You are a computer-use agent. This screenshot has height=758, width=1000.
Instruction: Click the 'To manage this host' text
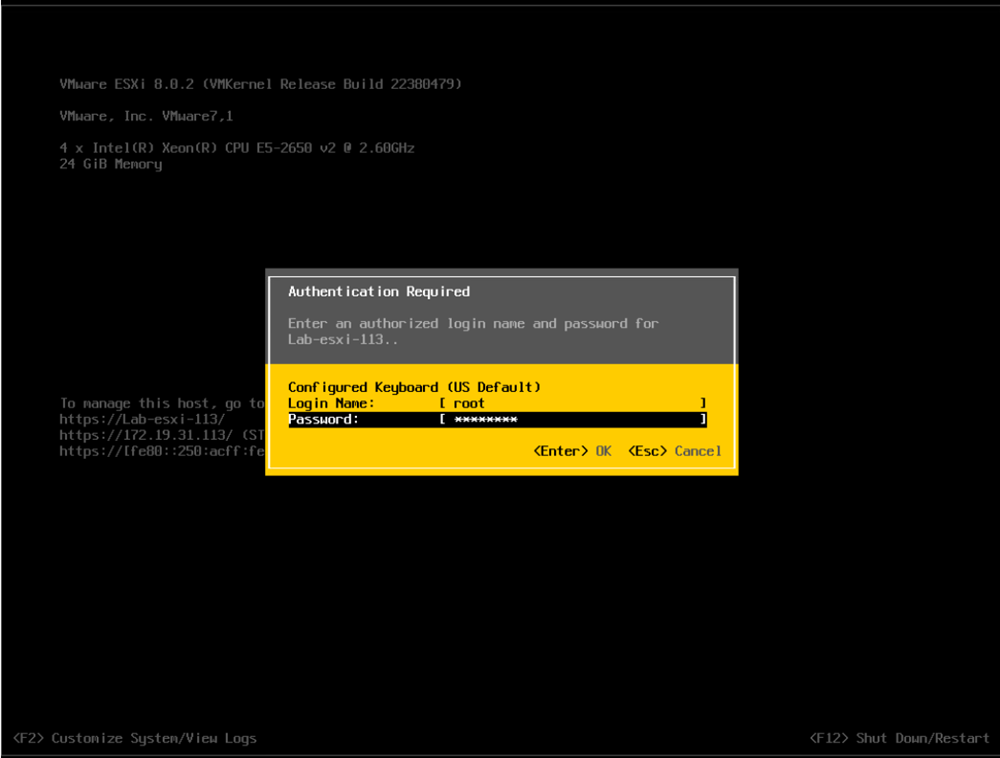(x=162, y=403)
